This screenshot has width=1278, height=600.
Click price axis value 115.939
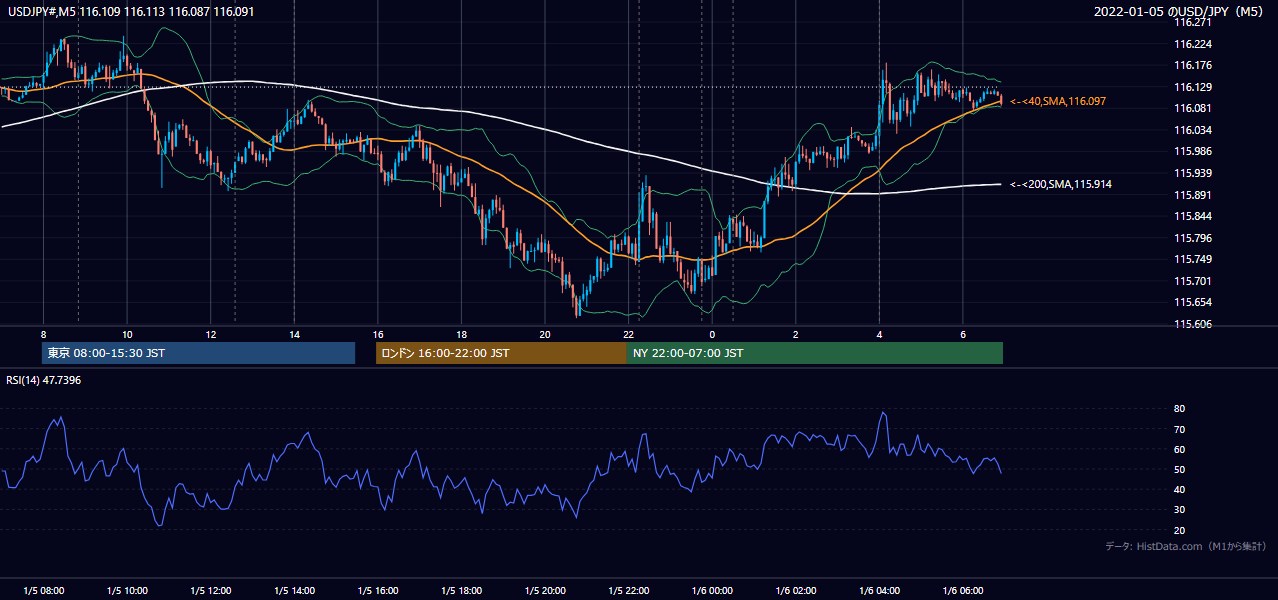[x=1193, y=173]
